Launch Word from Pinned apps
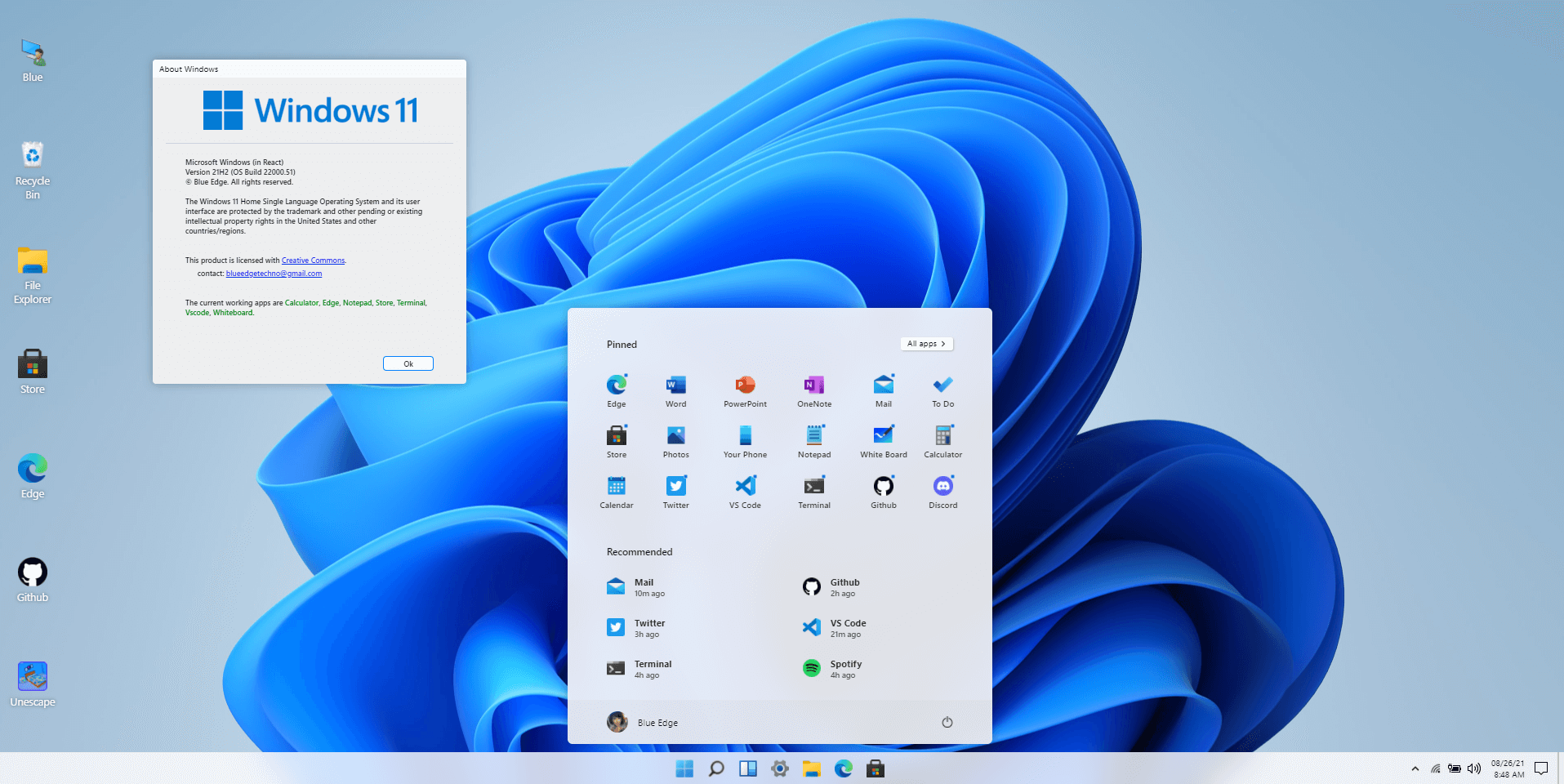 coord(675,390)
